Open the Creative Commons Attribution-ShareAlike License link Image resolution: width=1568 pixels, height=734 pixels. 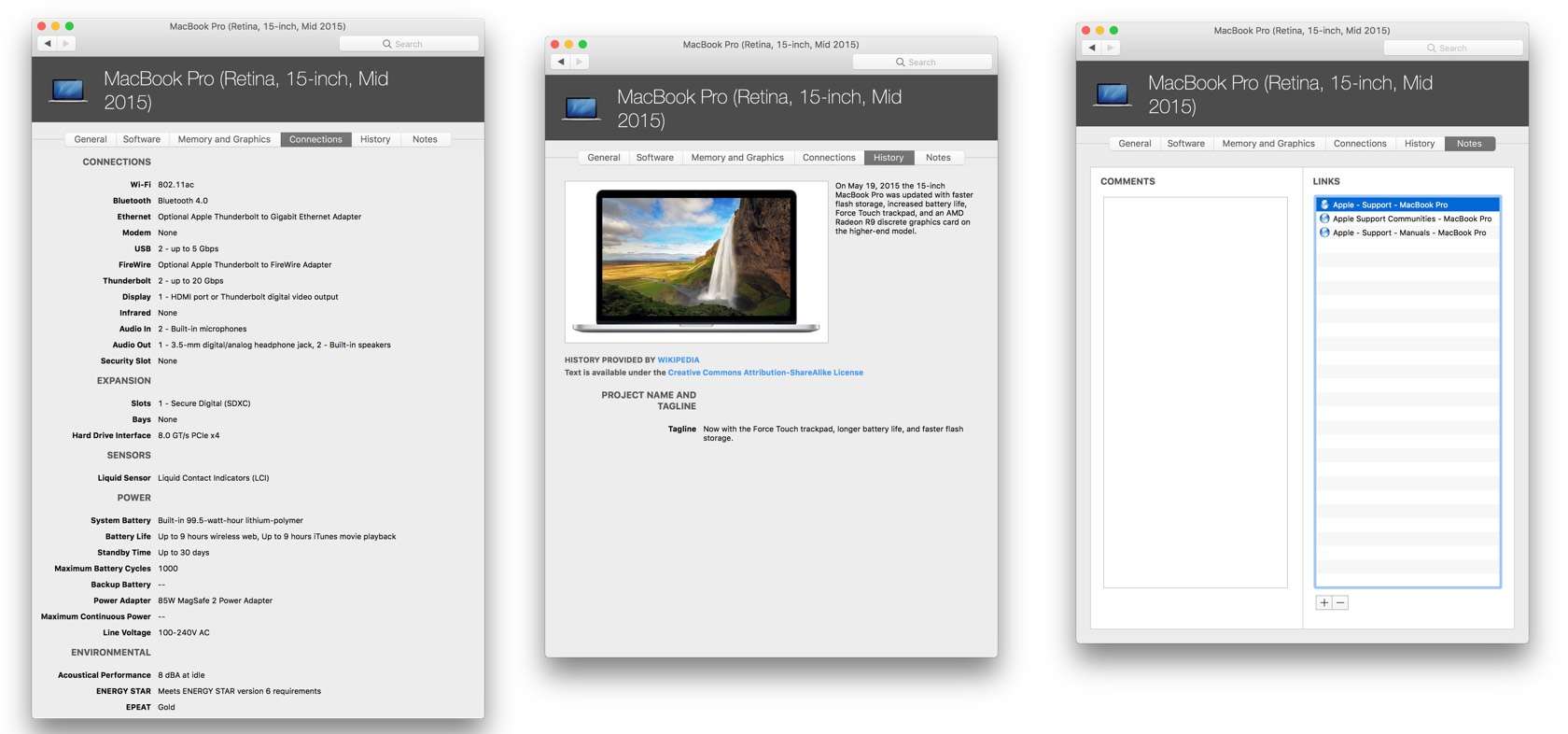(x=765, y=373)
